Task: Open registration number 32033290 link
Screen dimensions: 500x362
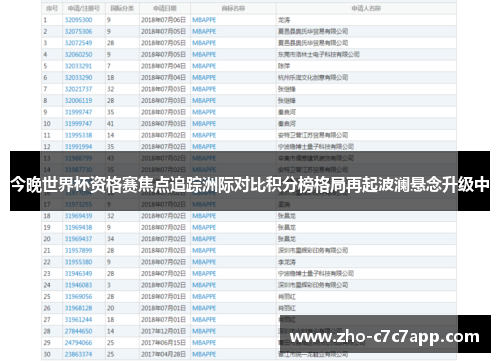Action: [x=78, y=78]
